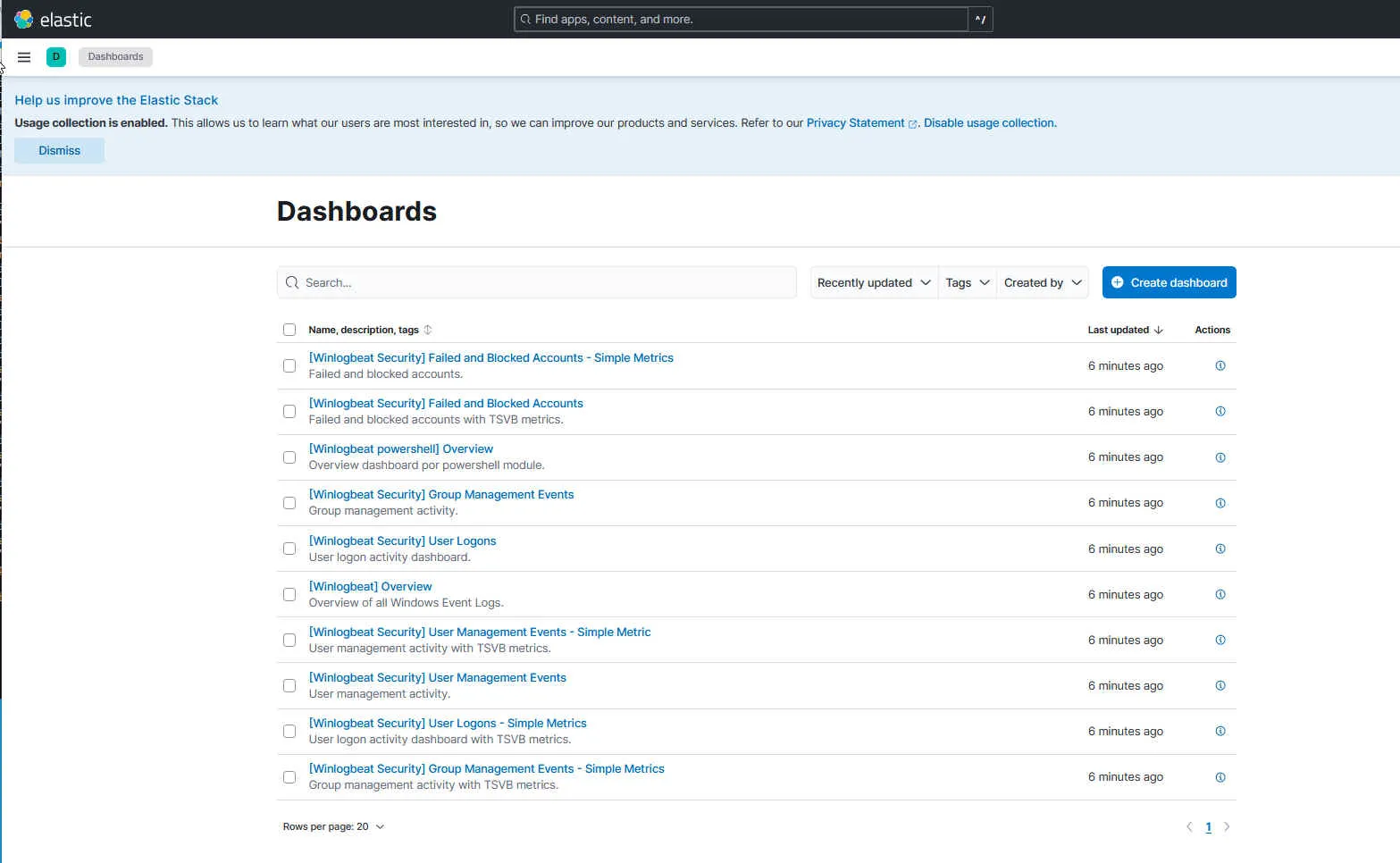This screenshot has width=1400, height=863.
Task: Open info for Failed and Blocked Accounts - Simple Metrics
Action: [x=1220, y=365]
